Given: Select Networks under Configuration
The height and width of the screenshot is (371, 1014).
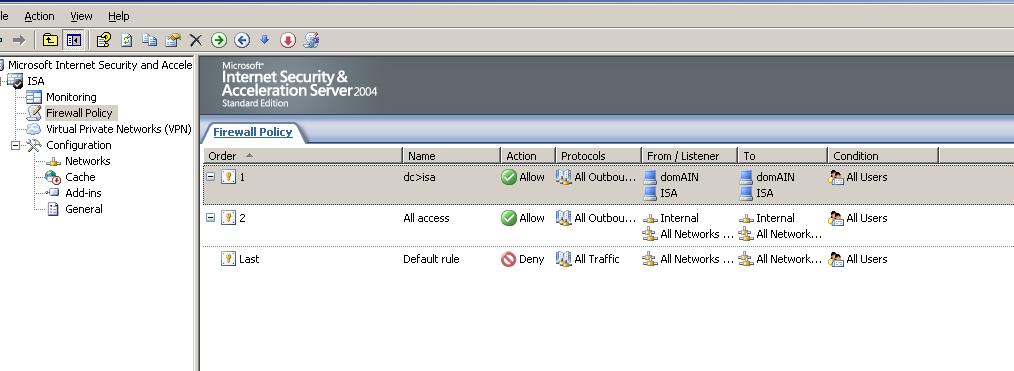Looking at the screenshot, I should (87, 161).
